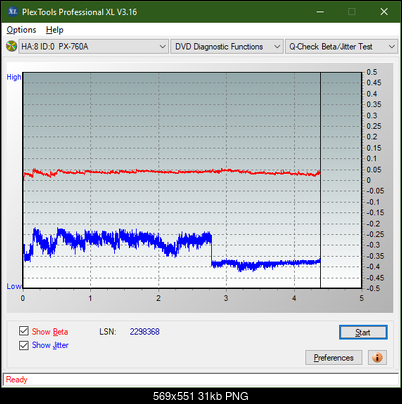Image resolution: width=402 pixels, height=404 pixels.
Task: Open the Preferences dialog
Action: click(x=334, y=358)
